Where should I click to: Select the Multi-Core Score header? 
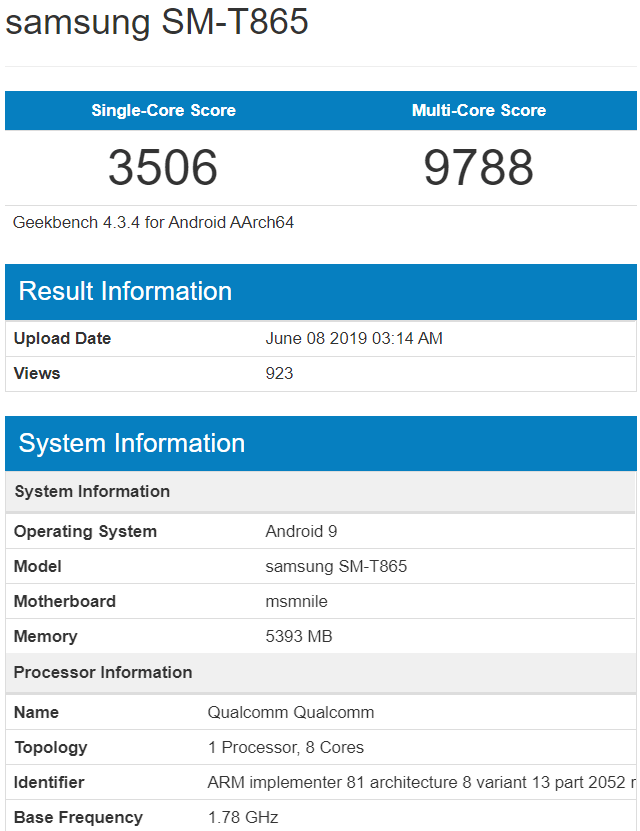point(479,110)
